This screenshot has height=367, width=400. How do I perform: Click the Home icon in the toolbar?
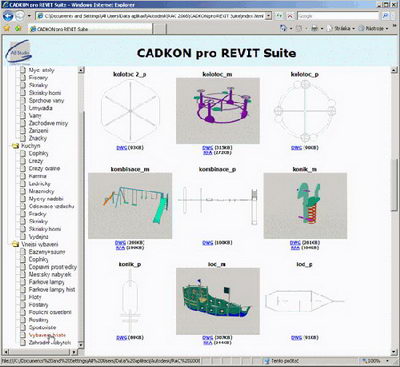tap(283, 29)
